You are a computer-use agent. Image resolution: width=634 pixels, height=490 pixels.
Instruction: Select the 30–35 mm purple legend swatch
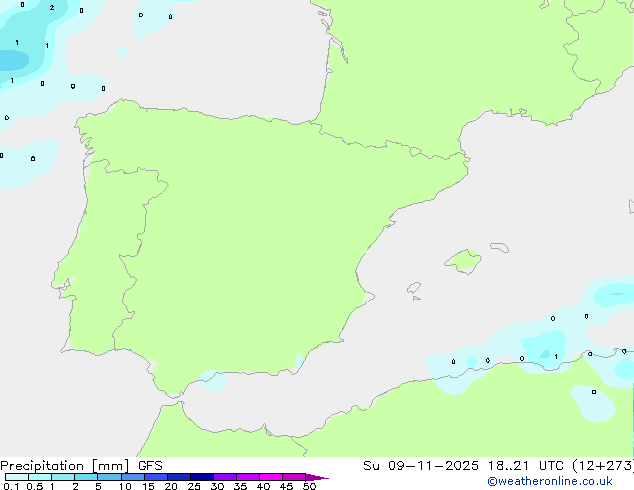[x=224, y=477]
